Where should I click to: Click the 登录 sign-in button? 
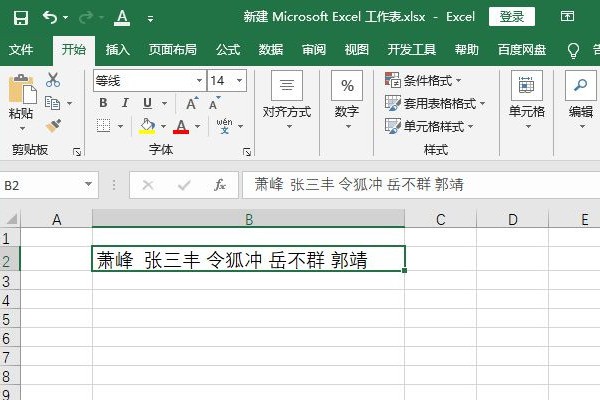tap(511, 17)
